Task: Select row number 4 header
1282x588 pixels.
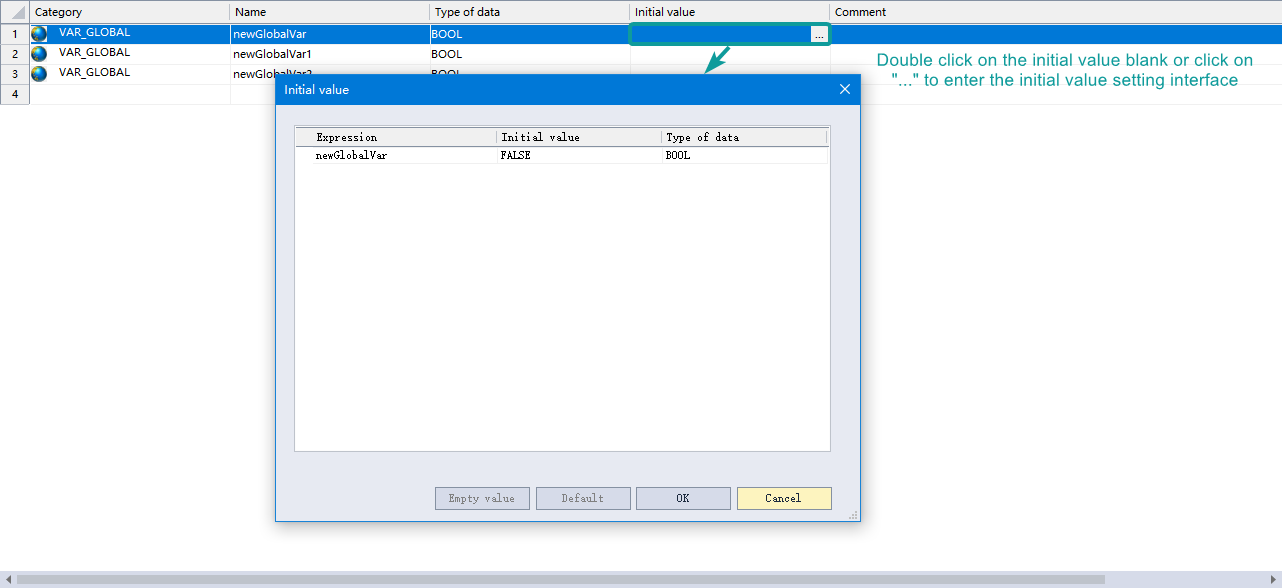Action: coord(15,94)
